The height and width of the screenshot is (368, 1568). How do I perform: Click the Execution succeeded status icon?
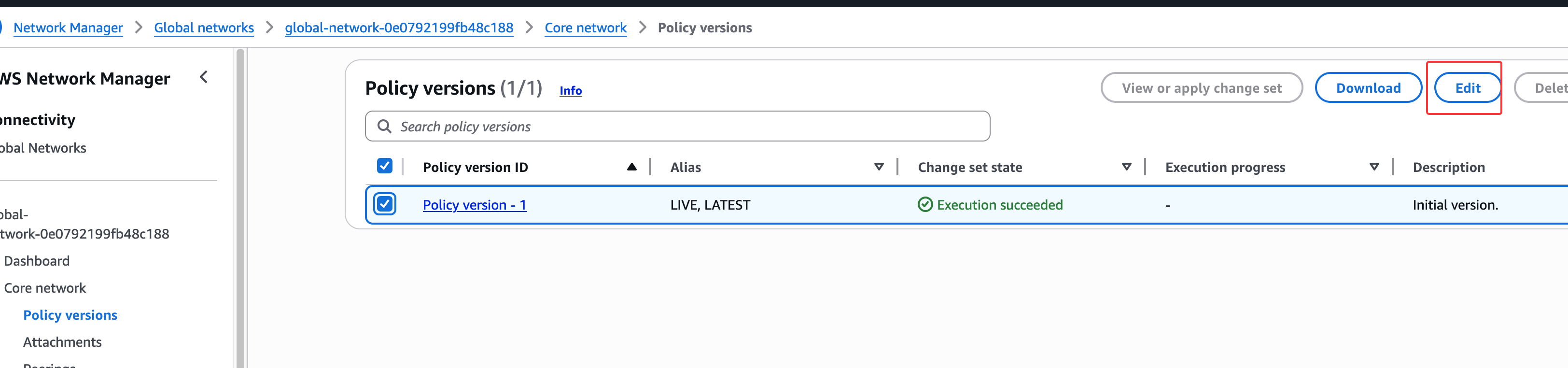click(924, 205)
